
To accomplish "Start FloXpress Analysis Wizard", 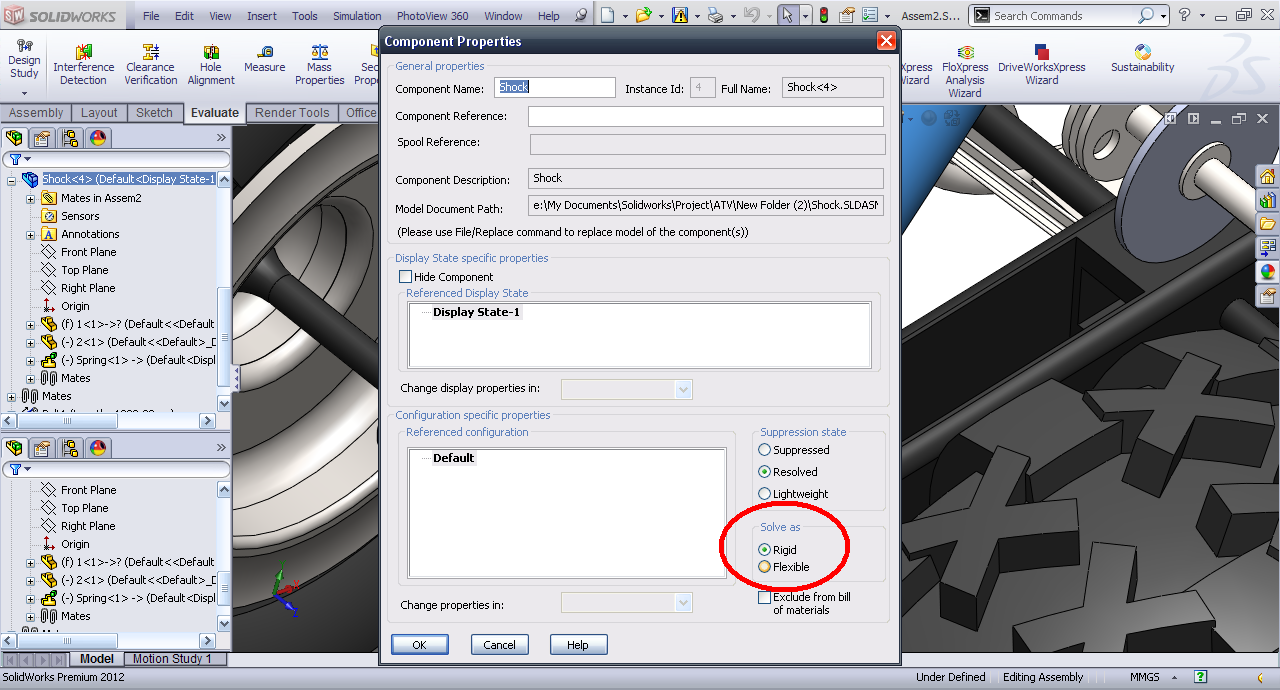I will coord(965,71).
